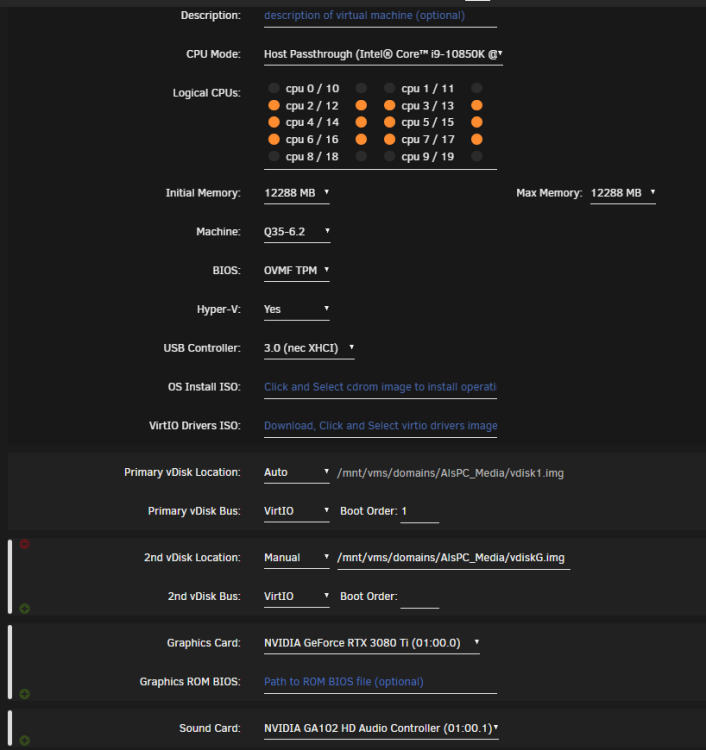Disable hyperthread 13 toggle paired with cpu 3
This screenshot has width=706, height=750.
click(476, 105)
